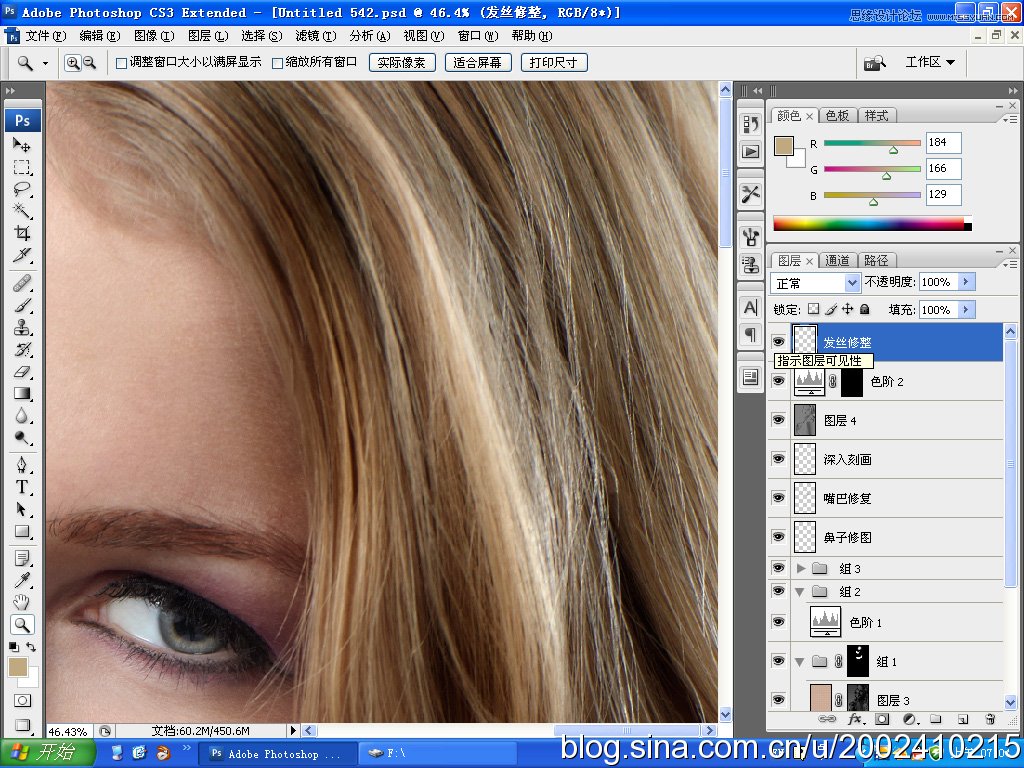The width and height of the screenshot is (1024, 768).
Task: Open the document info arrow in status bar
Action: (x=293, y=731)
